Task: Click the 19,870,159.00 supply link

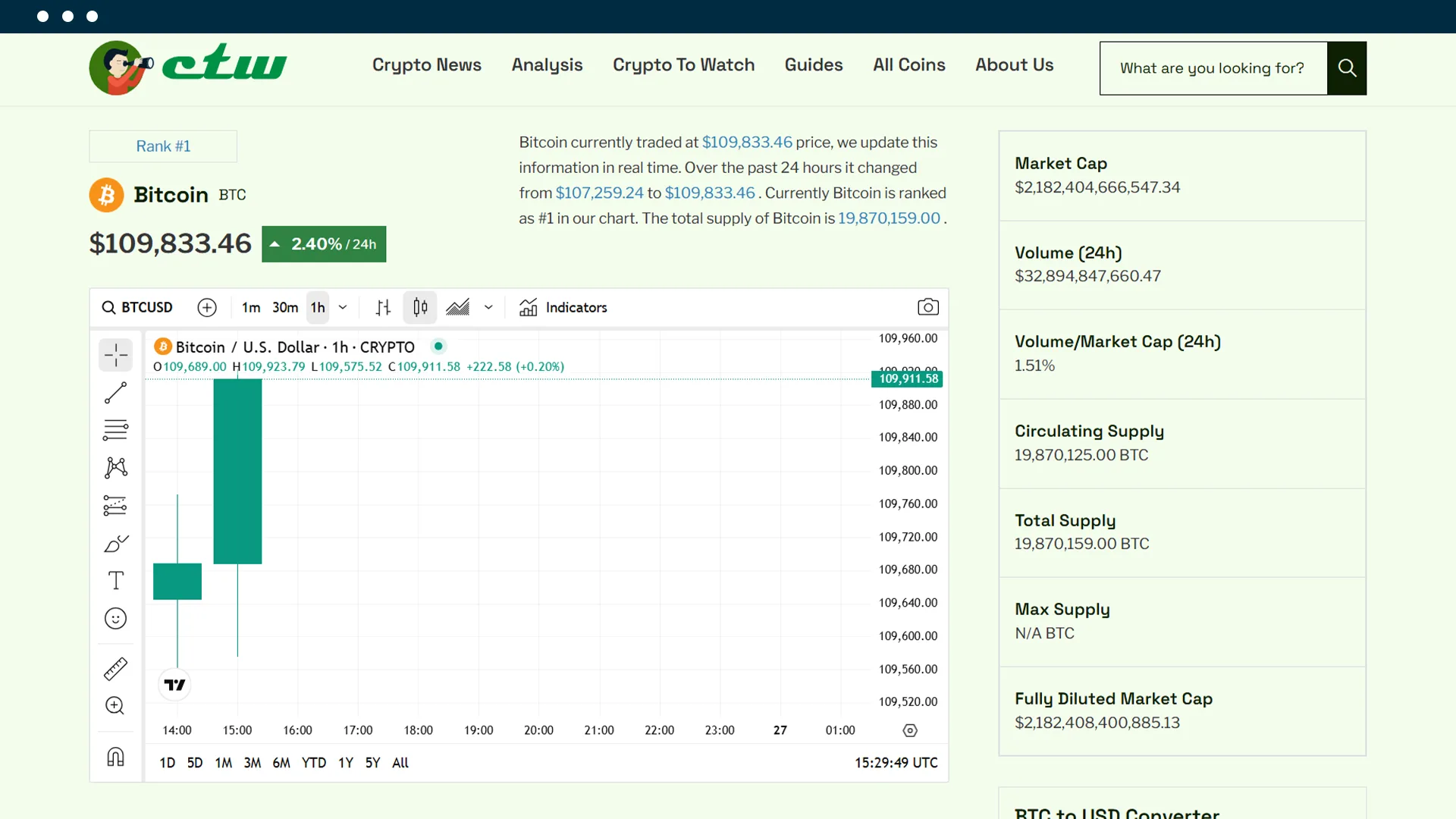Action: 889,218
